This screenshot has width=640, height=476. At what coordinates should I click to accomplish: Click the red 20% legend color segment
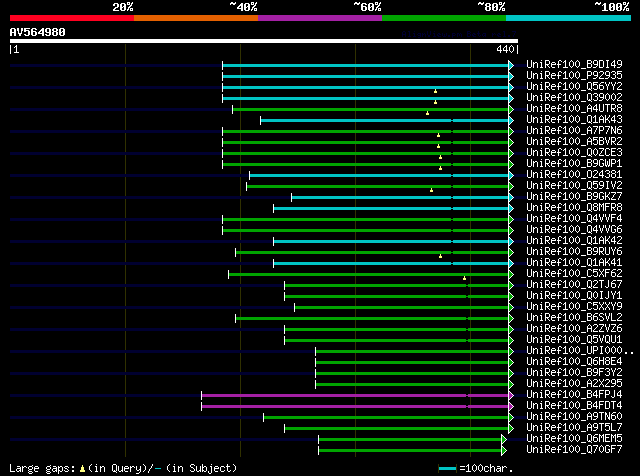coord(72,18)
